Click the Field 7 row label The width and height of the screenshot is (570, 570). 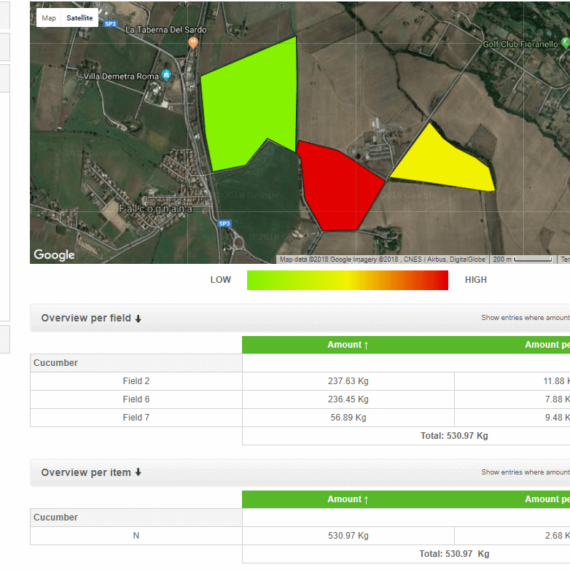tap(136, 417)
